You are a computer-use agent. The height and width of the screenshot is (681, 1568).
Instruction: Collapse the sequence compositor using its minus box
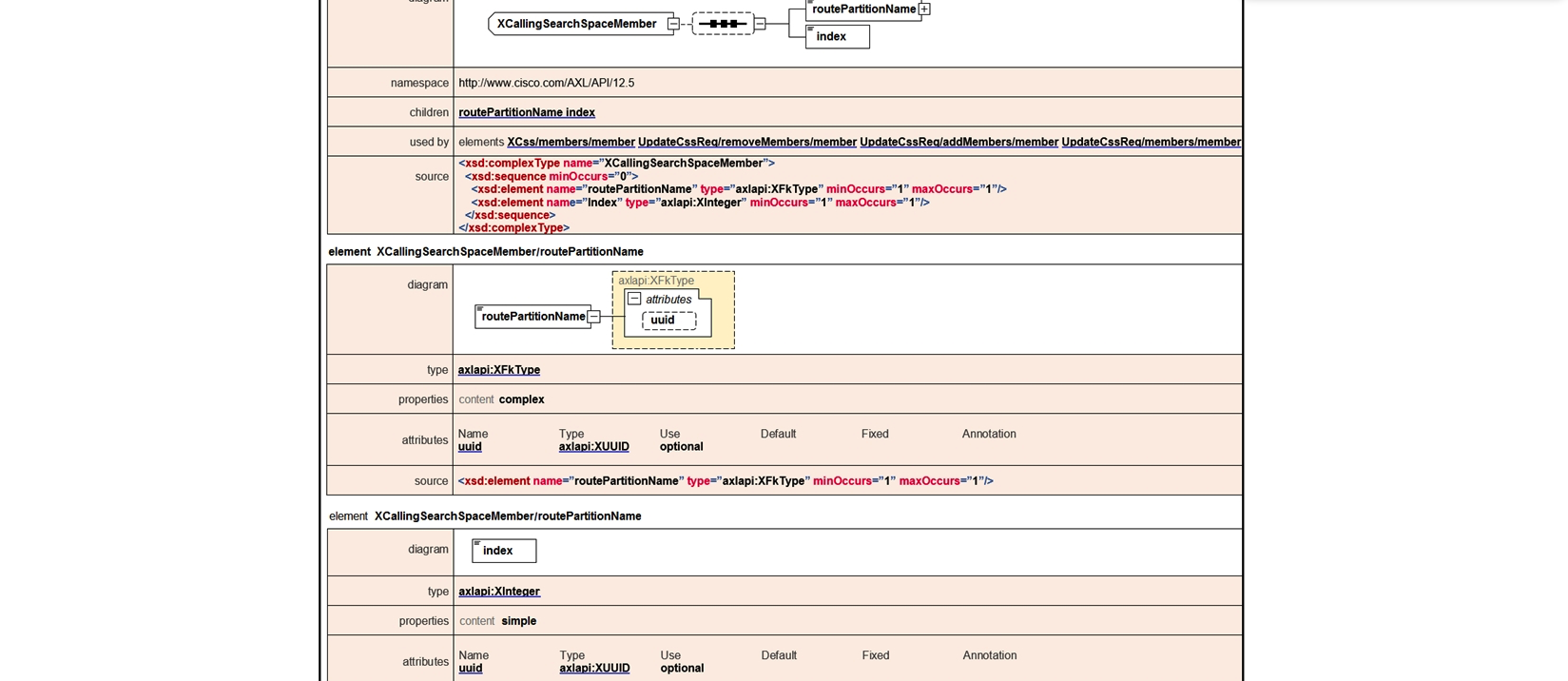coord(760,24)
